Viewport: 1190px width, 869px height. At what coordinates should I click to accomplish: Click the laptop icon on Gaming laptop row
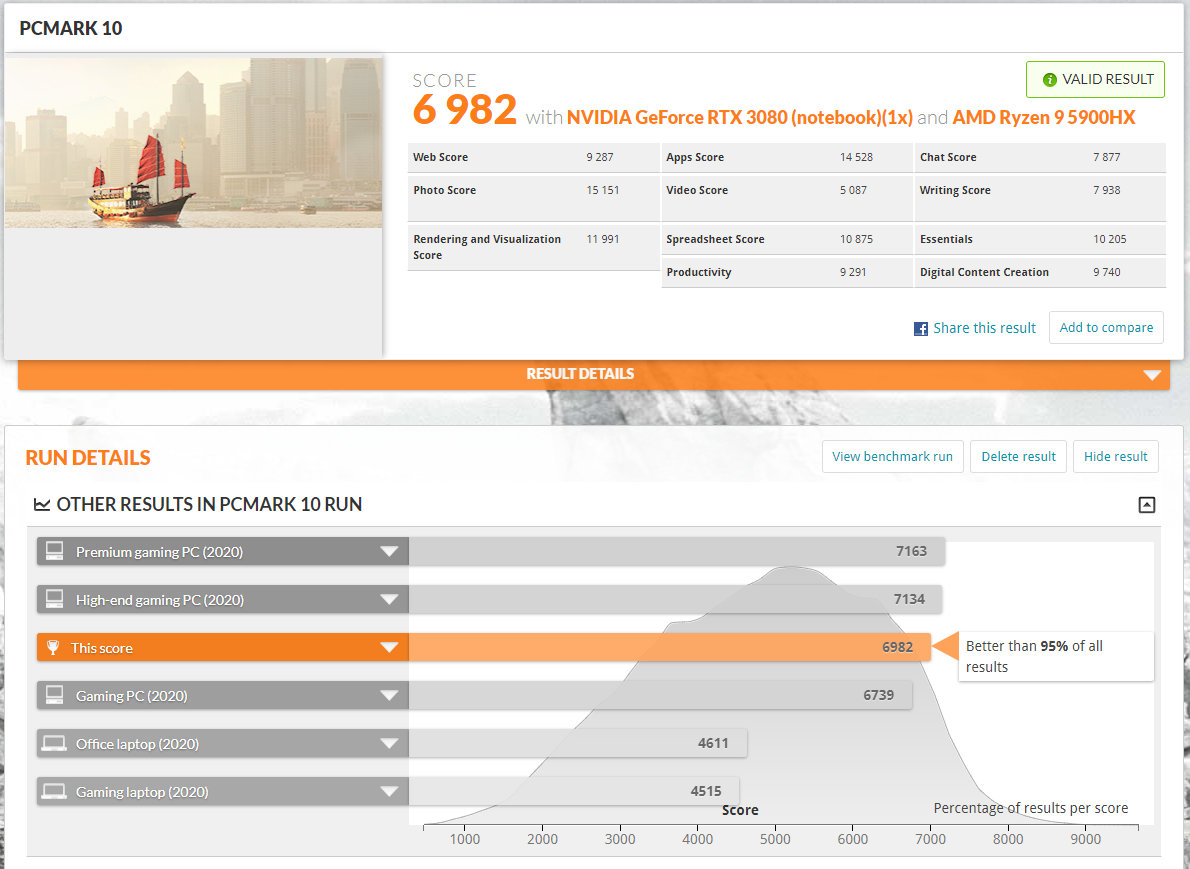(54, 791)
